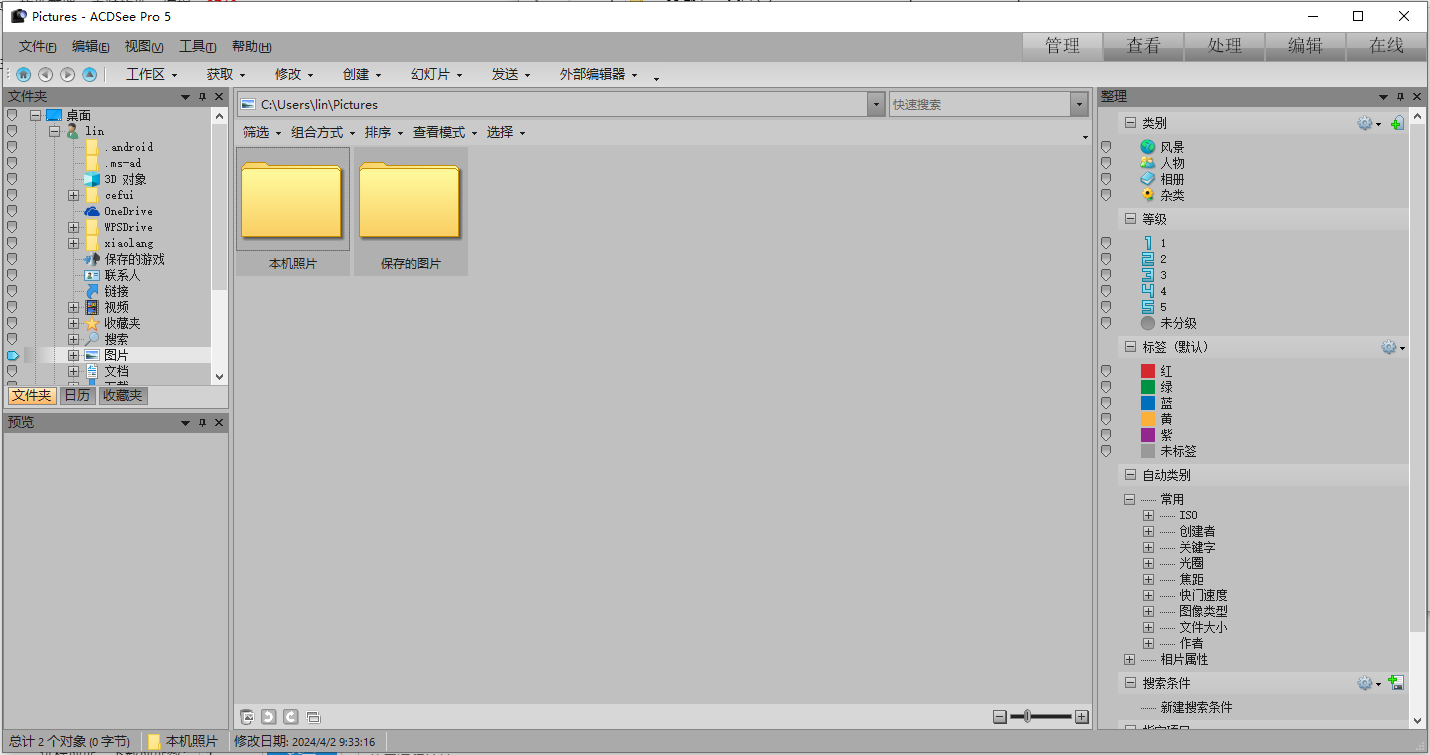Screen dimensions: 1430x755
Task: Click the create new category icon
Action: click(1397, 123)
